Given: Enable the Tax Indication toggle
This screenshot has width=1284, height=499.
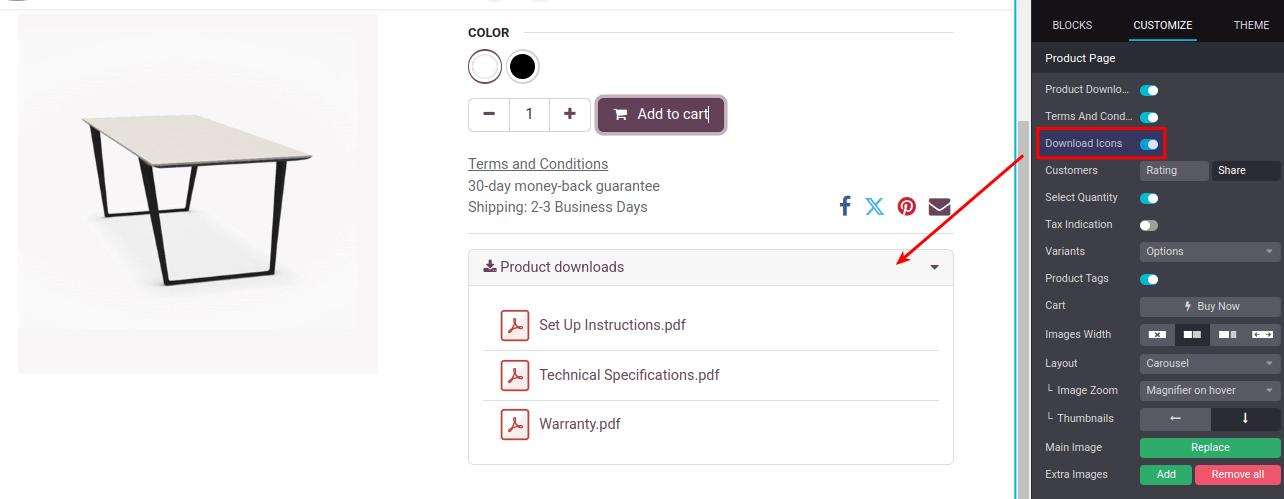Looking at the screenshot, I should coord(1149,225).
